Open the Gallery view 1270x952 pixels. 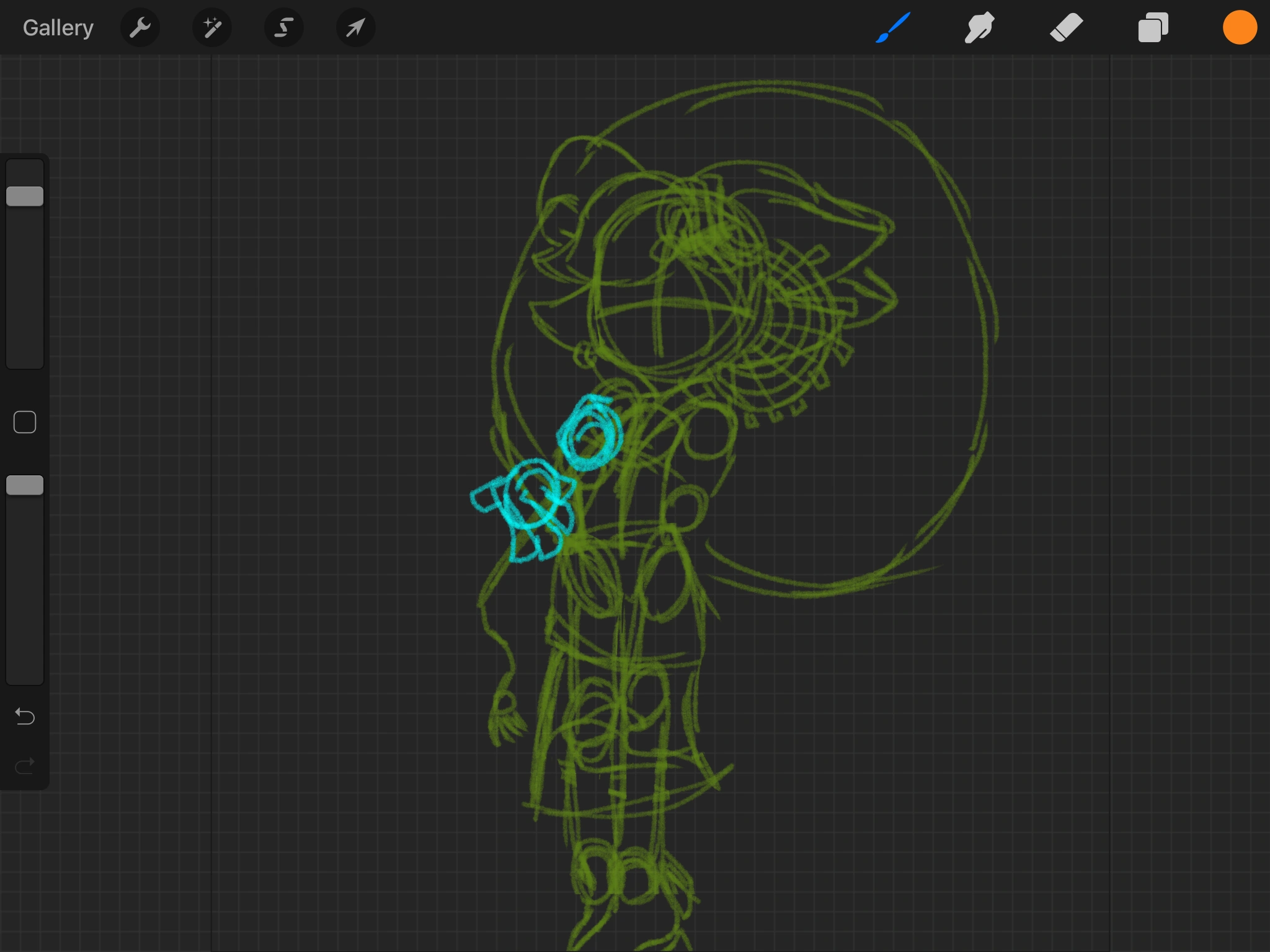58,28
